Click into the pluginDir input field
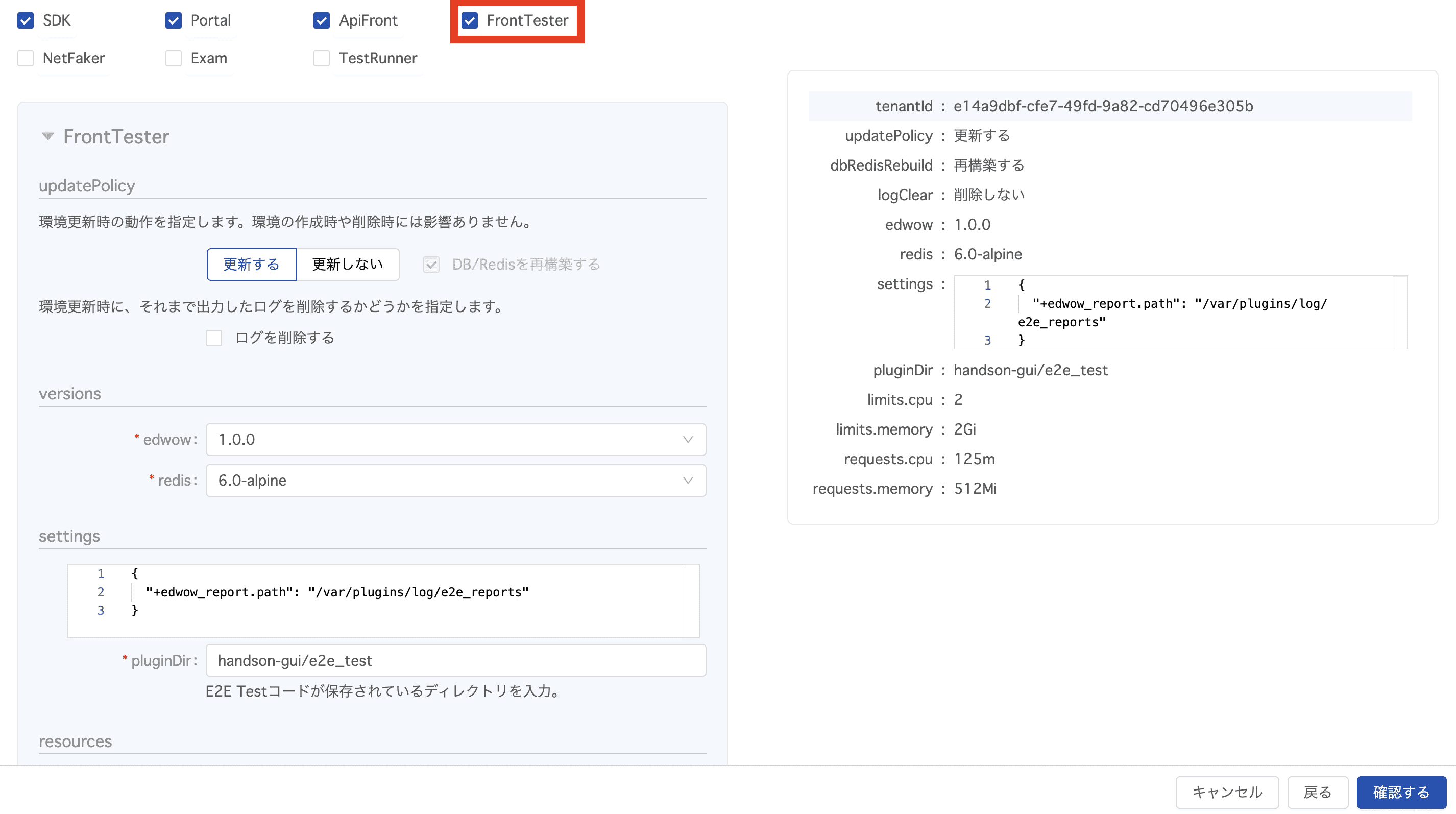Viewport: 1456px width, 814px height. (x=455, y=660)
